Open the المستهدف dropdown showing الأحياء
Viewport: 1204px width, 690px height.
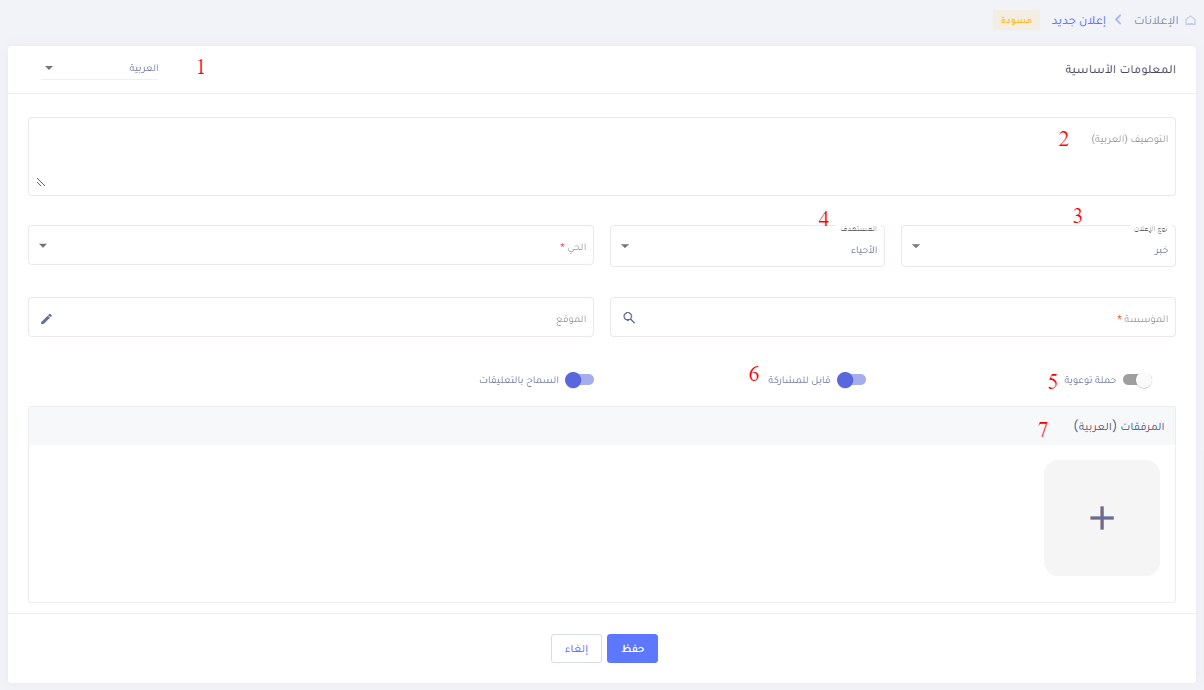point(746,246)
